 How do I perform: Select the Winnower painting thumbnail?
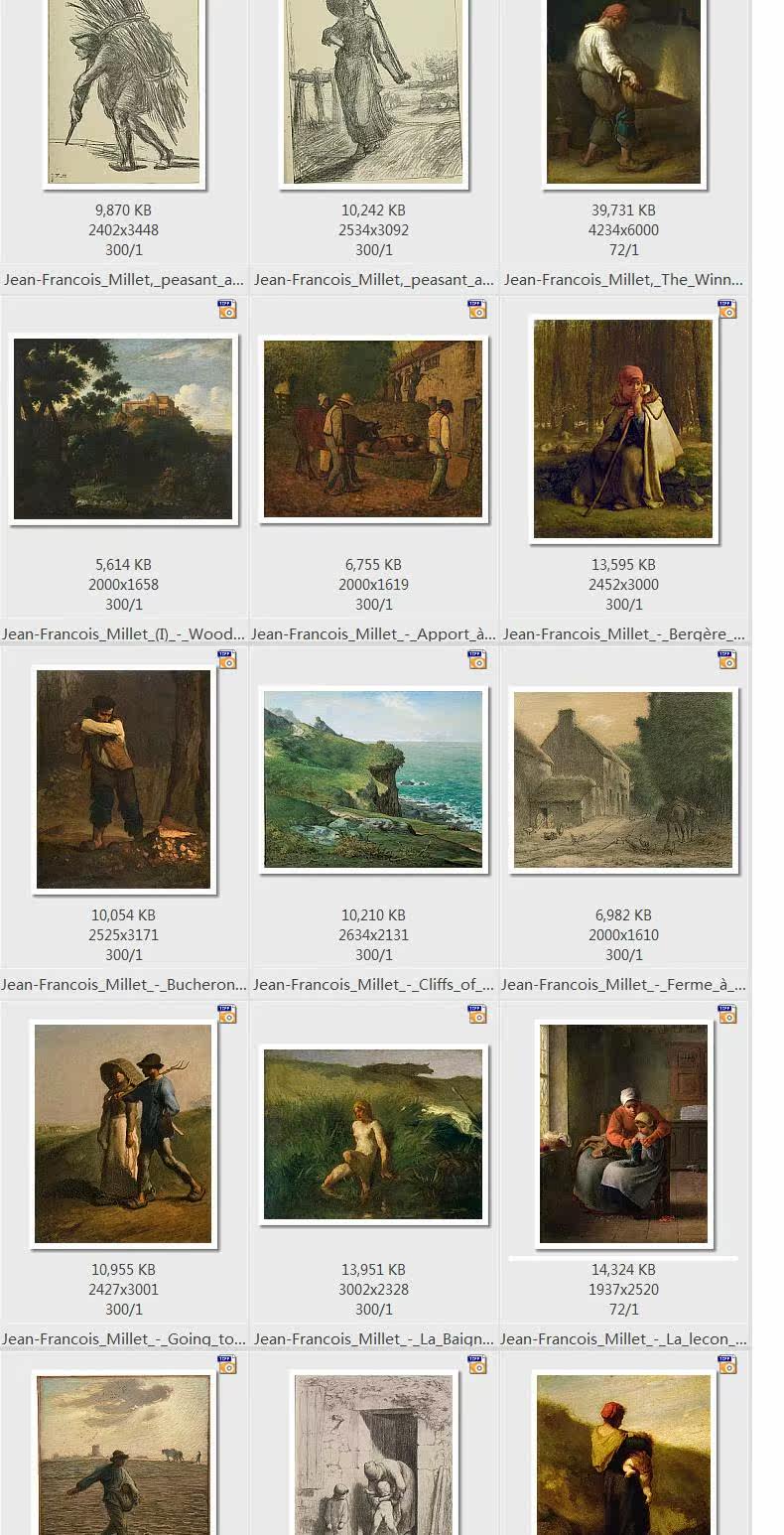(623, 92)
